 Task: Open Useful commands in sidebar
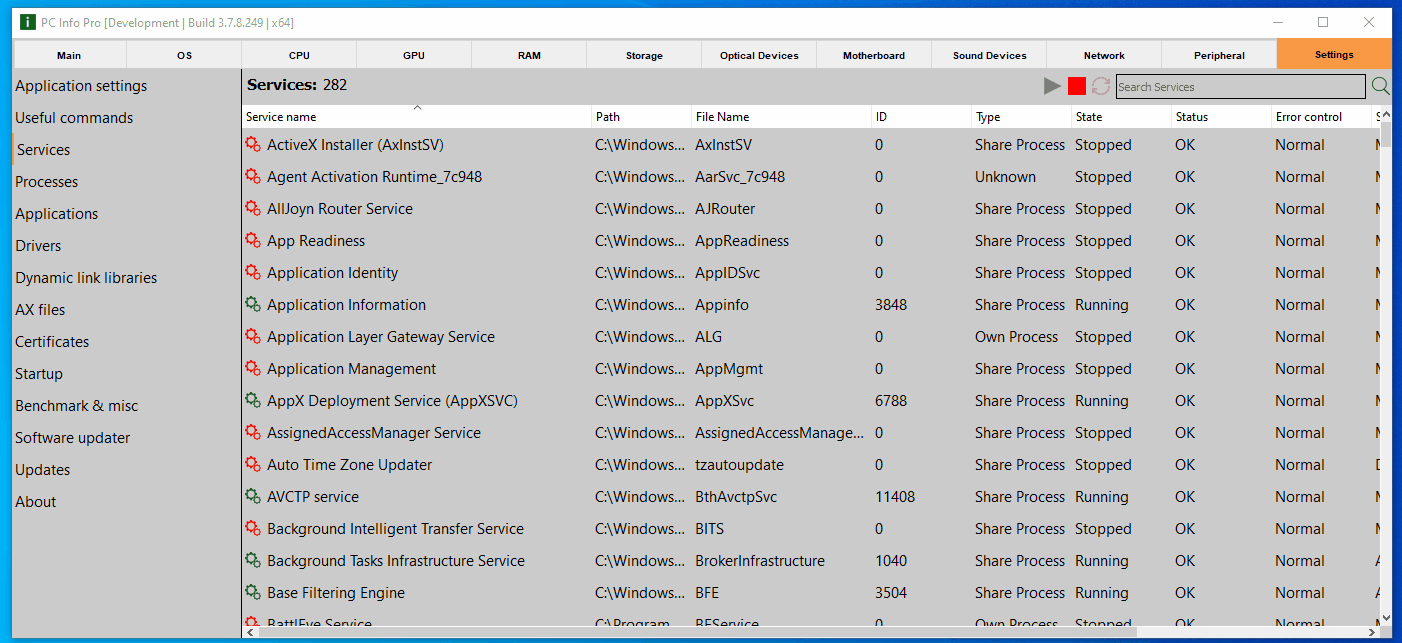pyautogui.click(x=74, y=118)
